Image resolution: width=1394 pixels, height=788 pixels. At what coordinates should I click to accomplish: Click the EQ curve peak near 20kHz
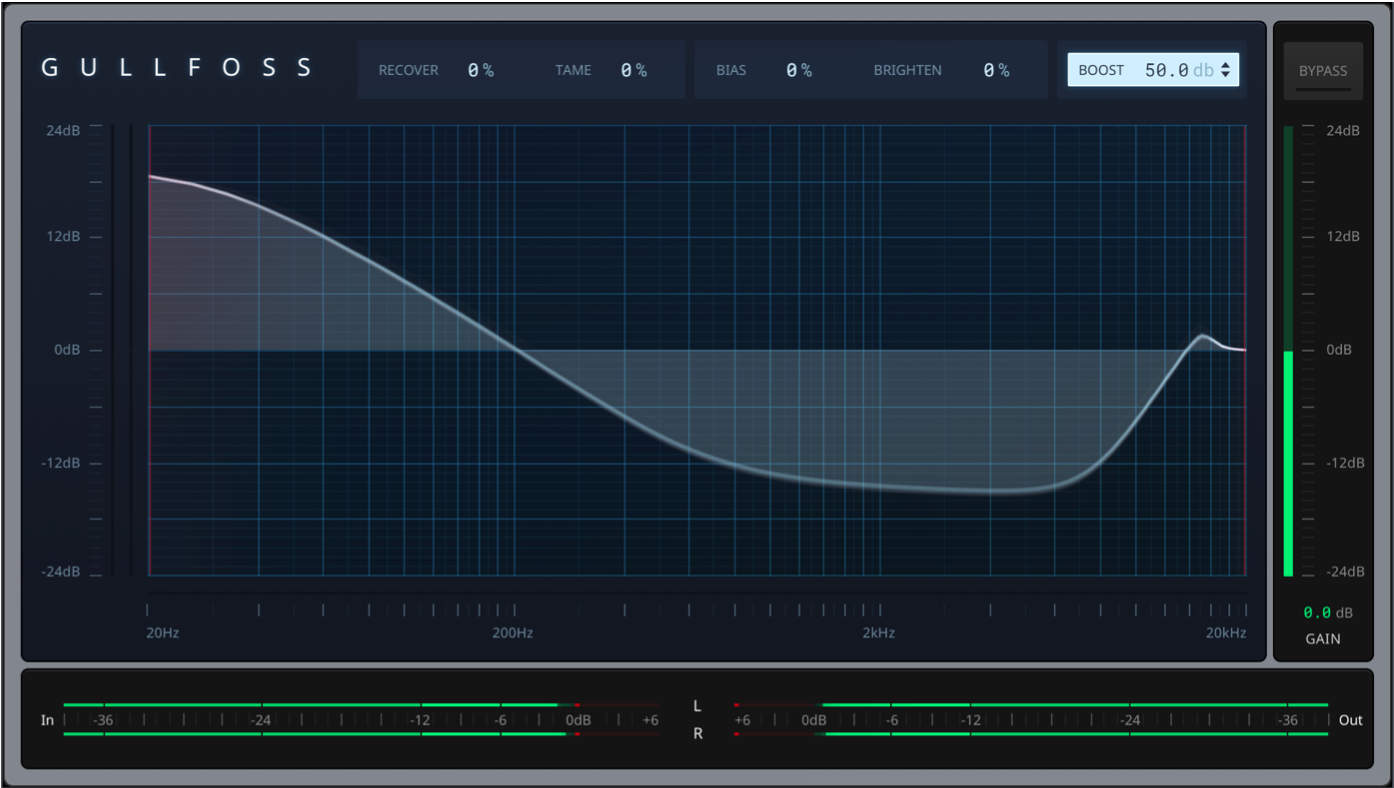pos(1202,336)
